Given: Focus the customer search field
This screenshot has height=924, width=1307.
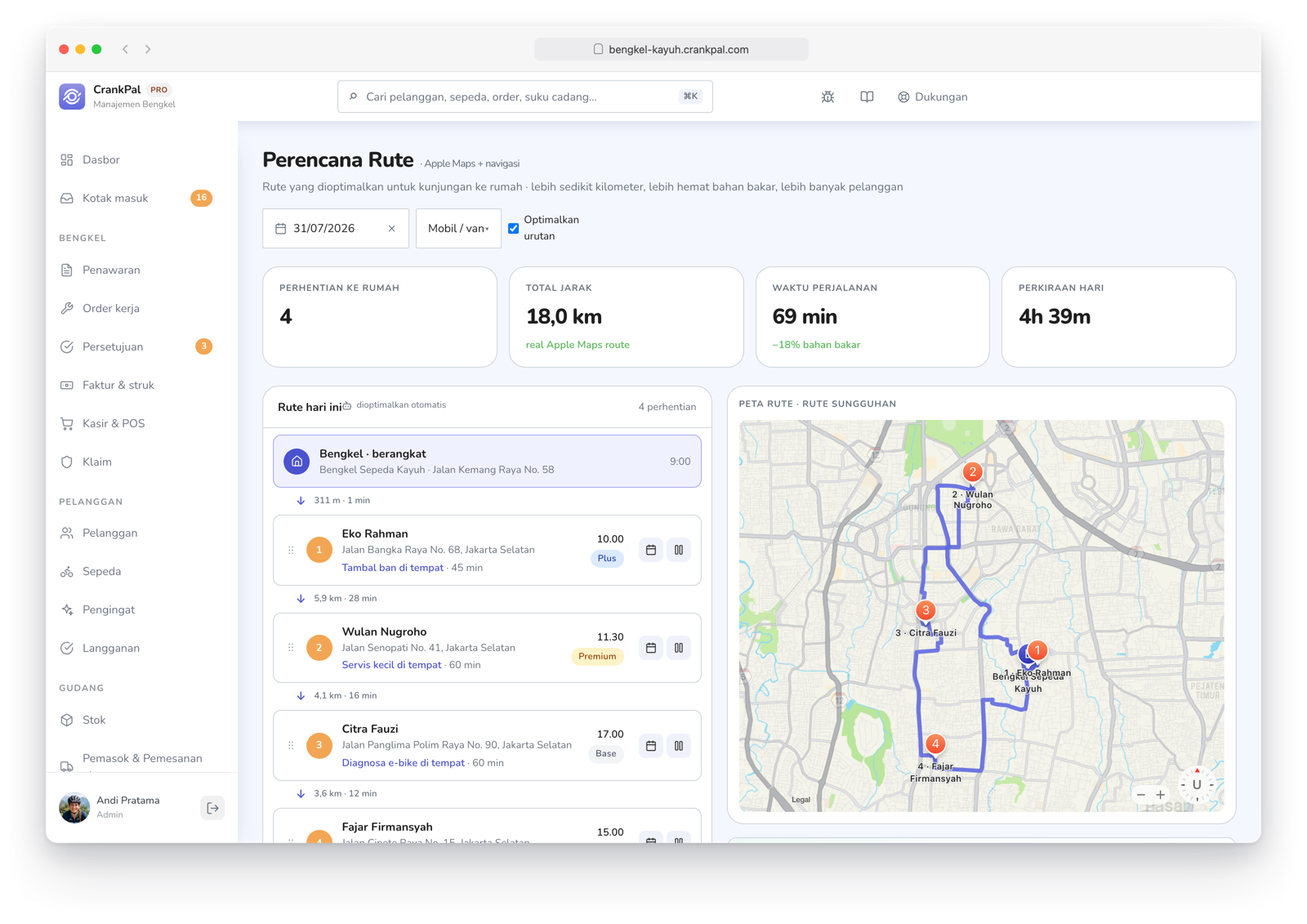Looking at the screenshot, I should pyautogui.click(x=525, y=96).
